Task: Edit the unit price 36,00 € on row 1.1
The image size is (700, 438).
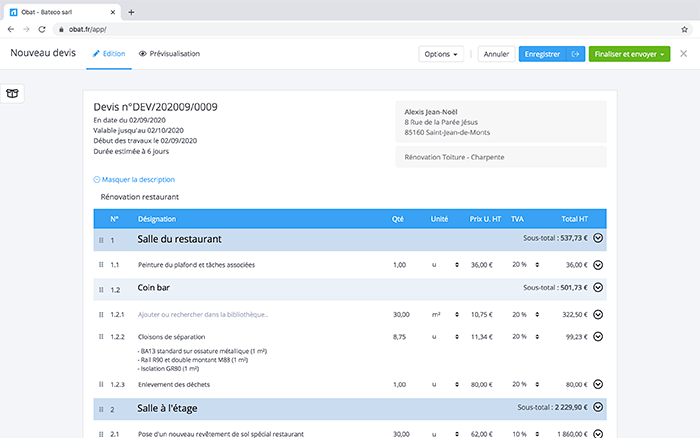Action: [x=482, y=265]
